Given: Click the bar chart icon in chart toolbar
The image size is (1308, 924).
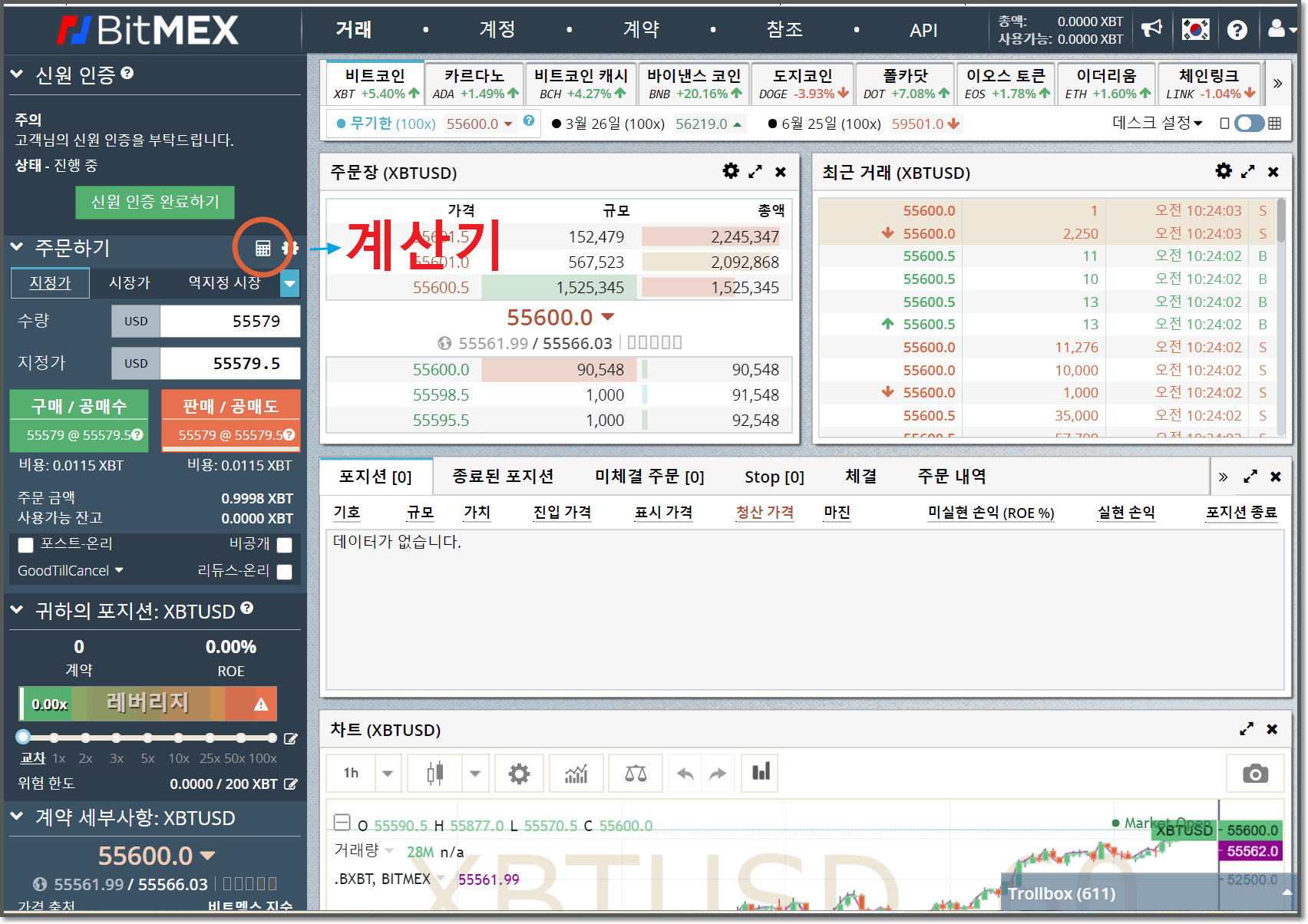Looking at the screenshot, I should [x=761, y=773].
